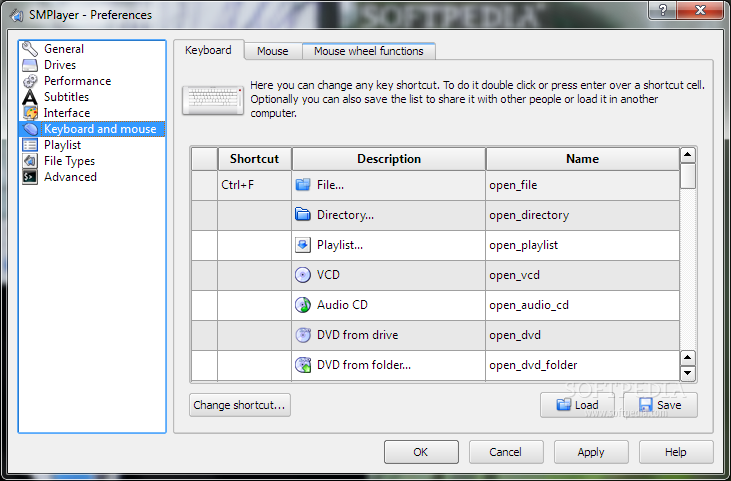Open Help for preferences
The width and height of the screenshot is (731, 481).
pyautogui.click(x=676, y=452)
